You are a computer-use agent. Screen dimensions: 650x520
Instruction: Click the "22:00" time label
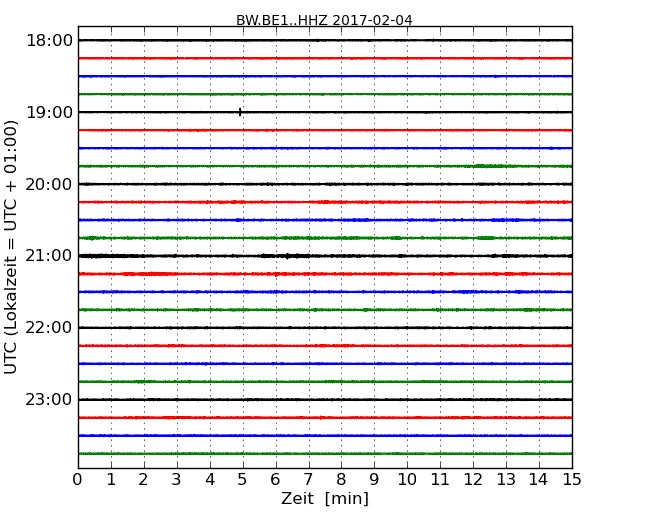click(x=49, y=328)
